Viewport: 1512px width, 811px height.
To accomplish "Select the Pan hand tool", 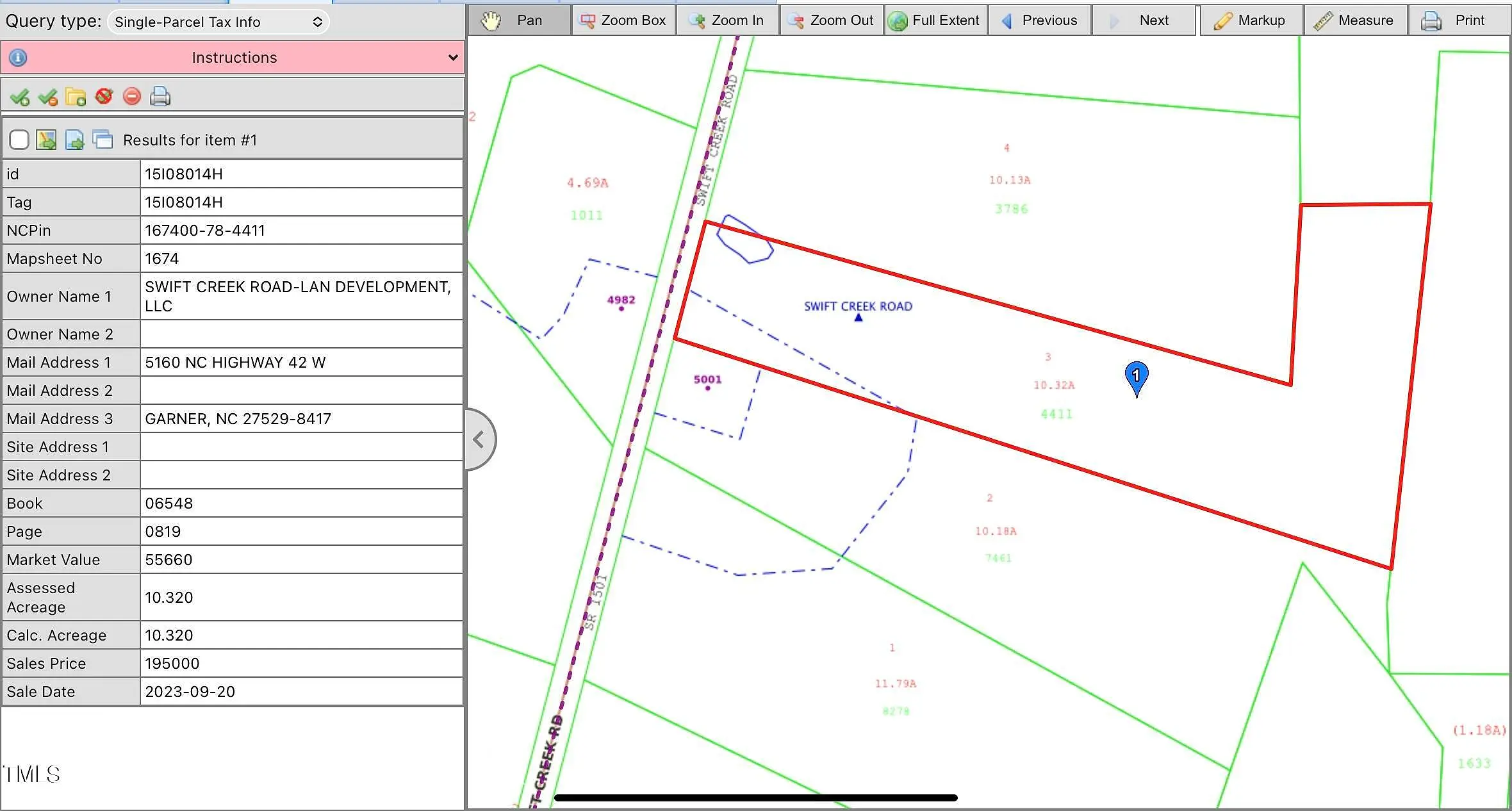I will tap(519, 20).
